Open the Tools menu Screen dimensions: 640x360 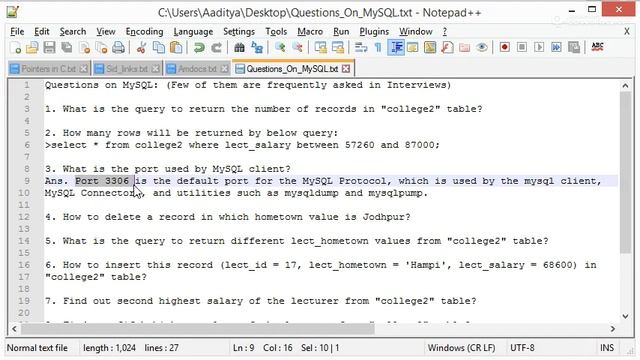[276, 31]
